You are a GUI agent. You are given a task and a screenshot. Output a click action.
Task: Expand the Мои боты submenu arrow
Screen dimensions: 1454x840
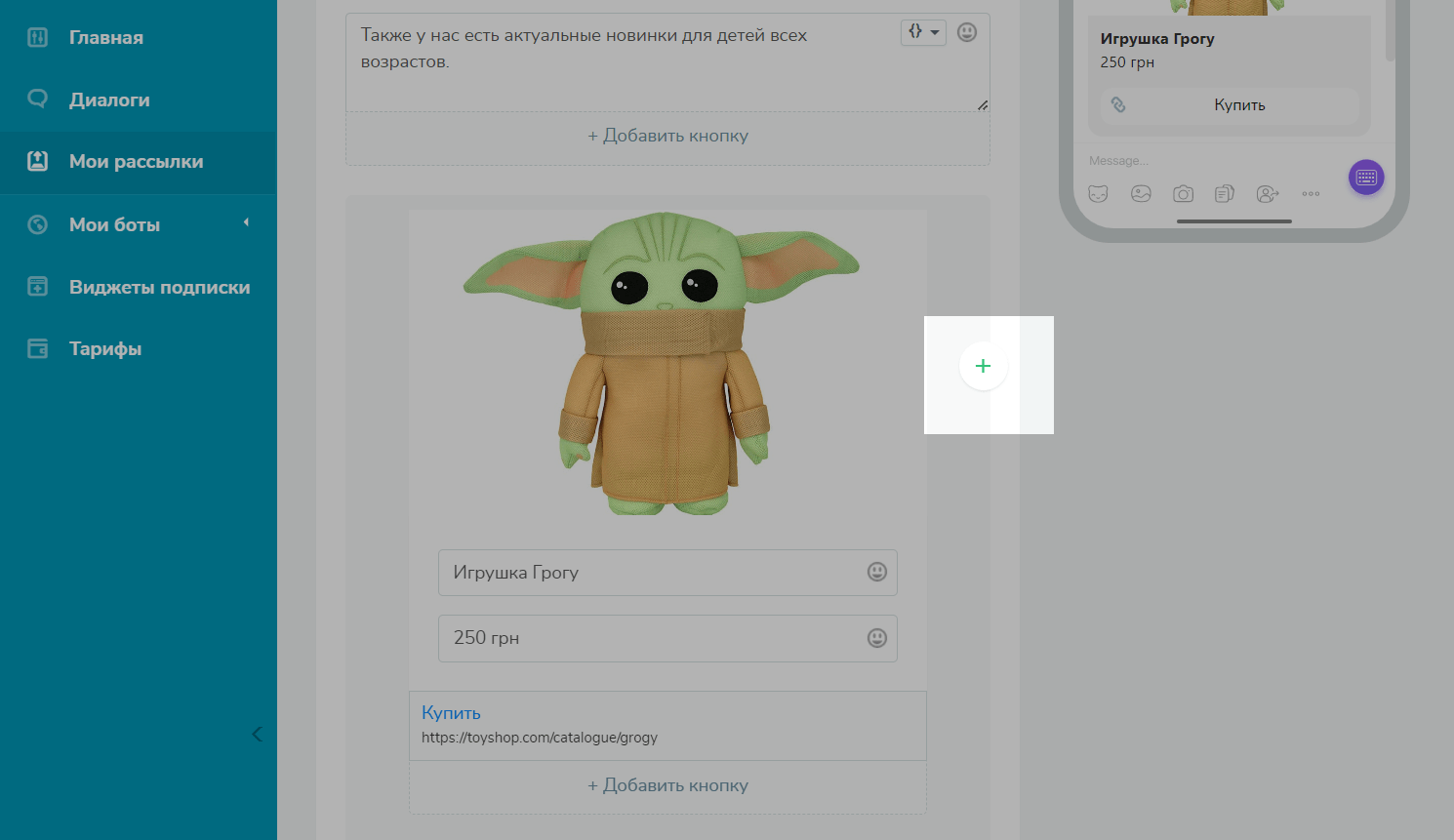[246, 222]
